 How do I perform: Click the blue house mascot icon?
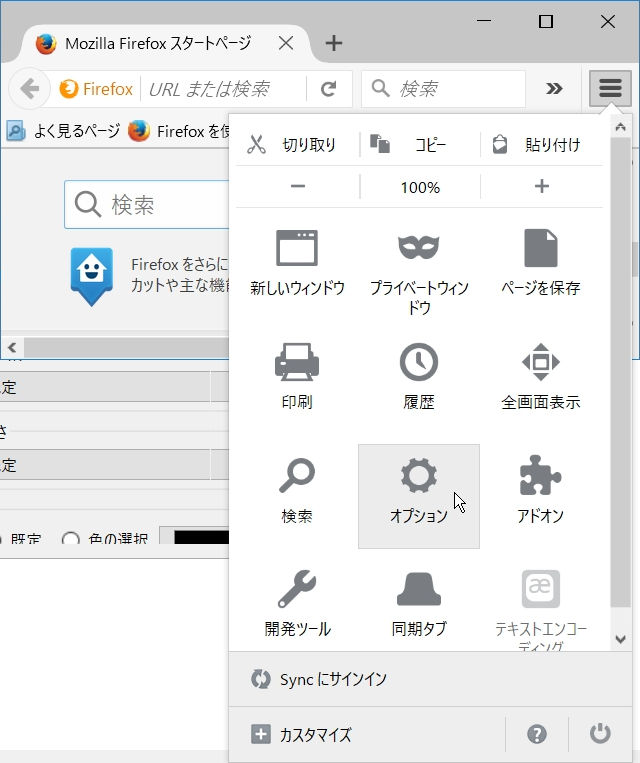pos(91,276)
